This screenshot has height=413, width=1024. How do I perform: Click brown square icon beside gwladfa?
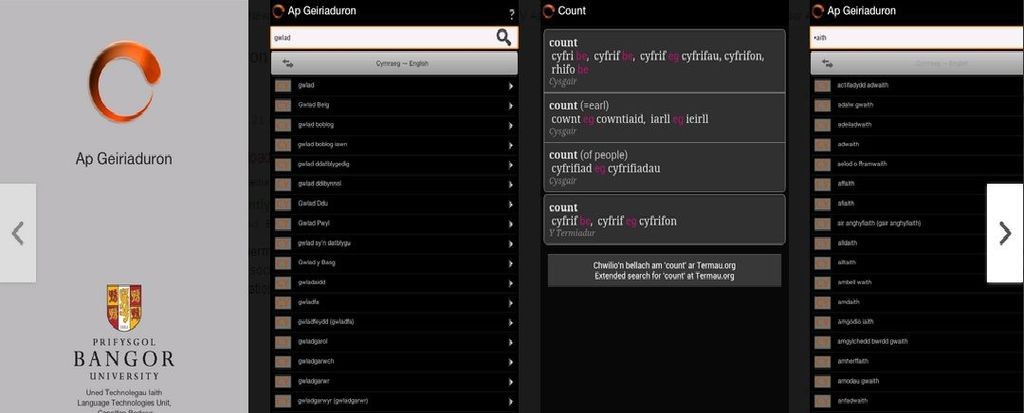[283, 303]
